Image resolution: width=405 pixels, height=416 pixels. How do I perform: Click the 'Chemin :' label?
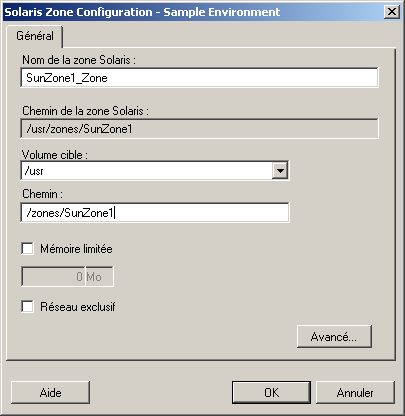(x=42, y=194)
